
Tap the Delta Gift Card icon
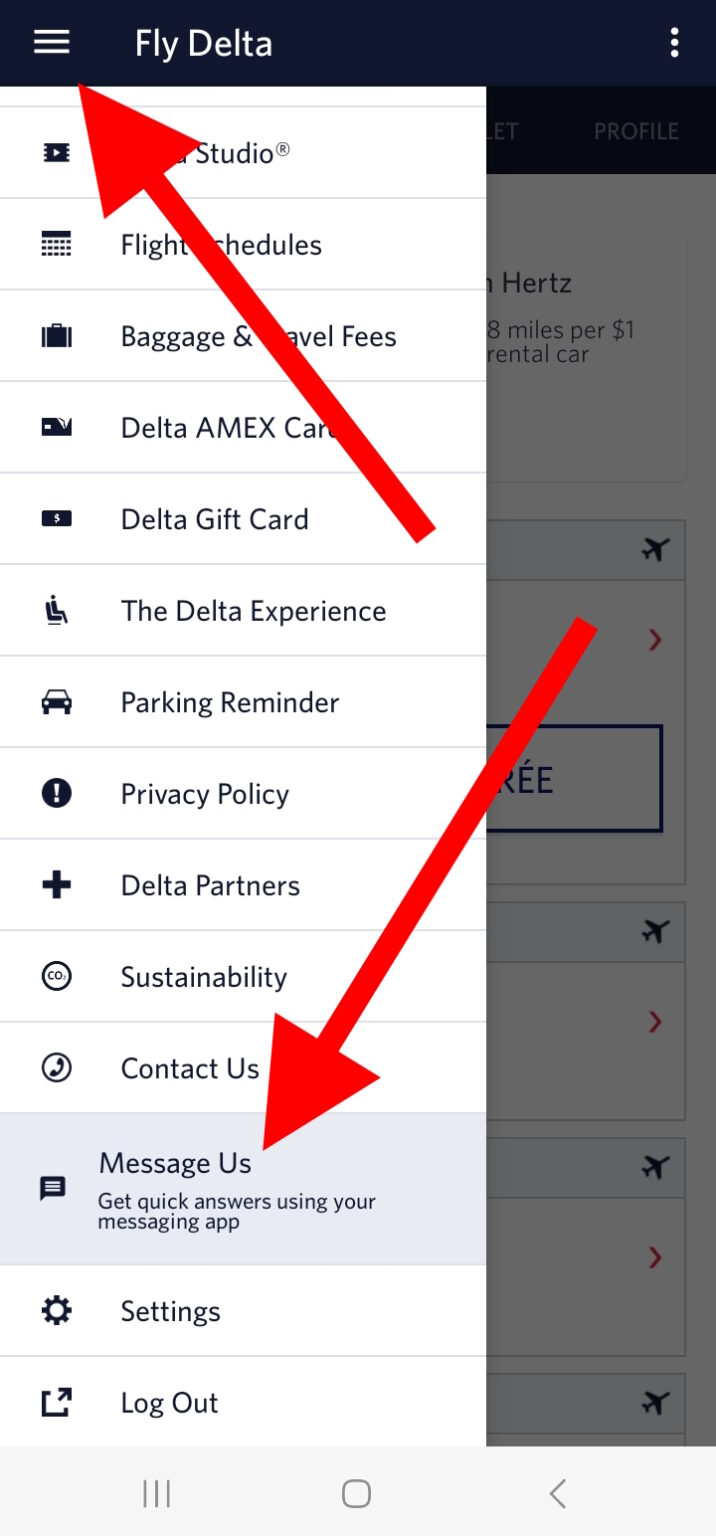(x=55, y=518)
